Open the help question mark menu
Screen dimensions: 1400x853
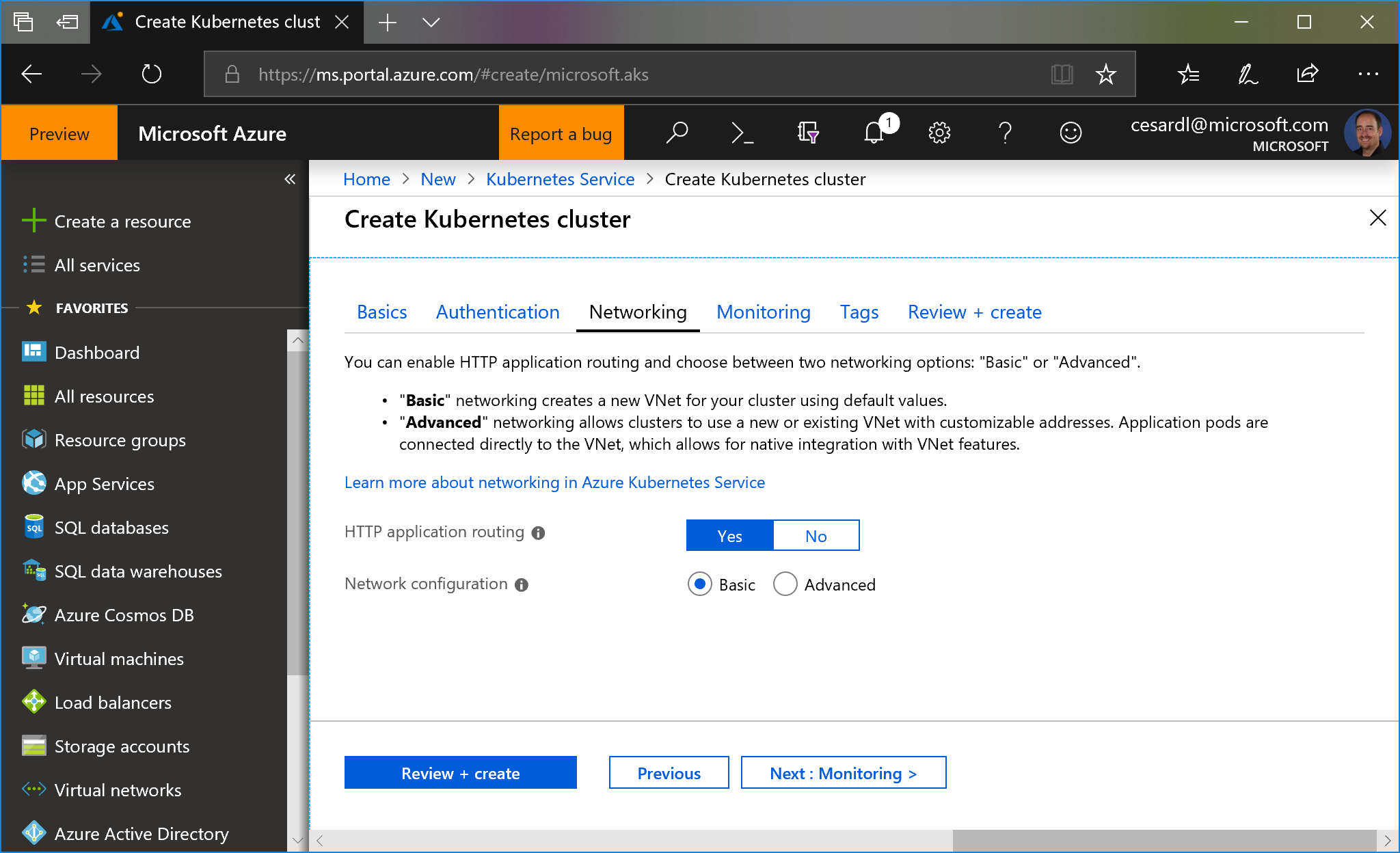[1005, 133]
